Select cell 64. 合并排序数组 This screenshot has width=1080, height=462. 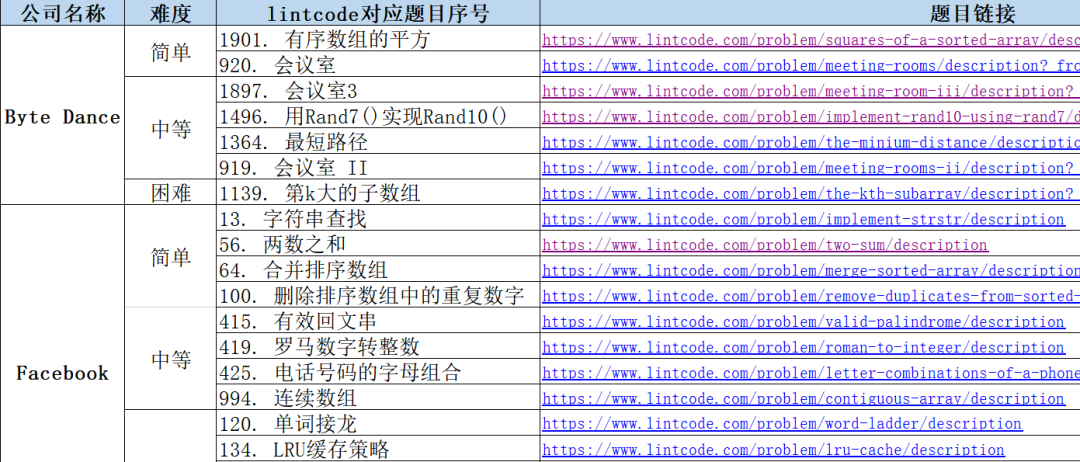click(378, 270)
